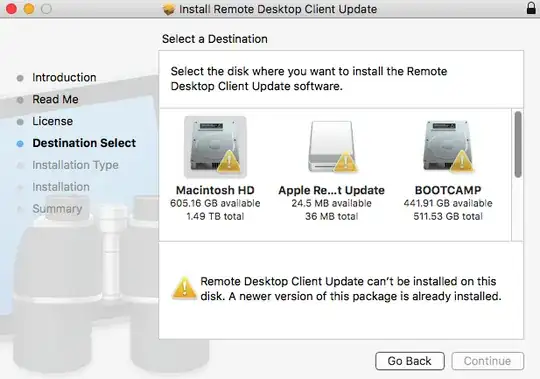This screenshot has width=540, height=379.
Task: Select the Installation step in the sidebar
Action: [61, 187]
